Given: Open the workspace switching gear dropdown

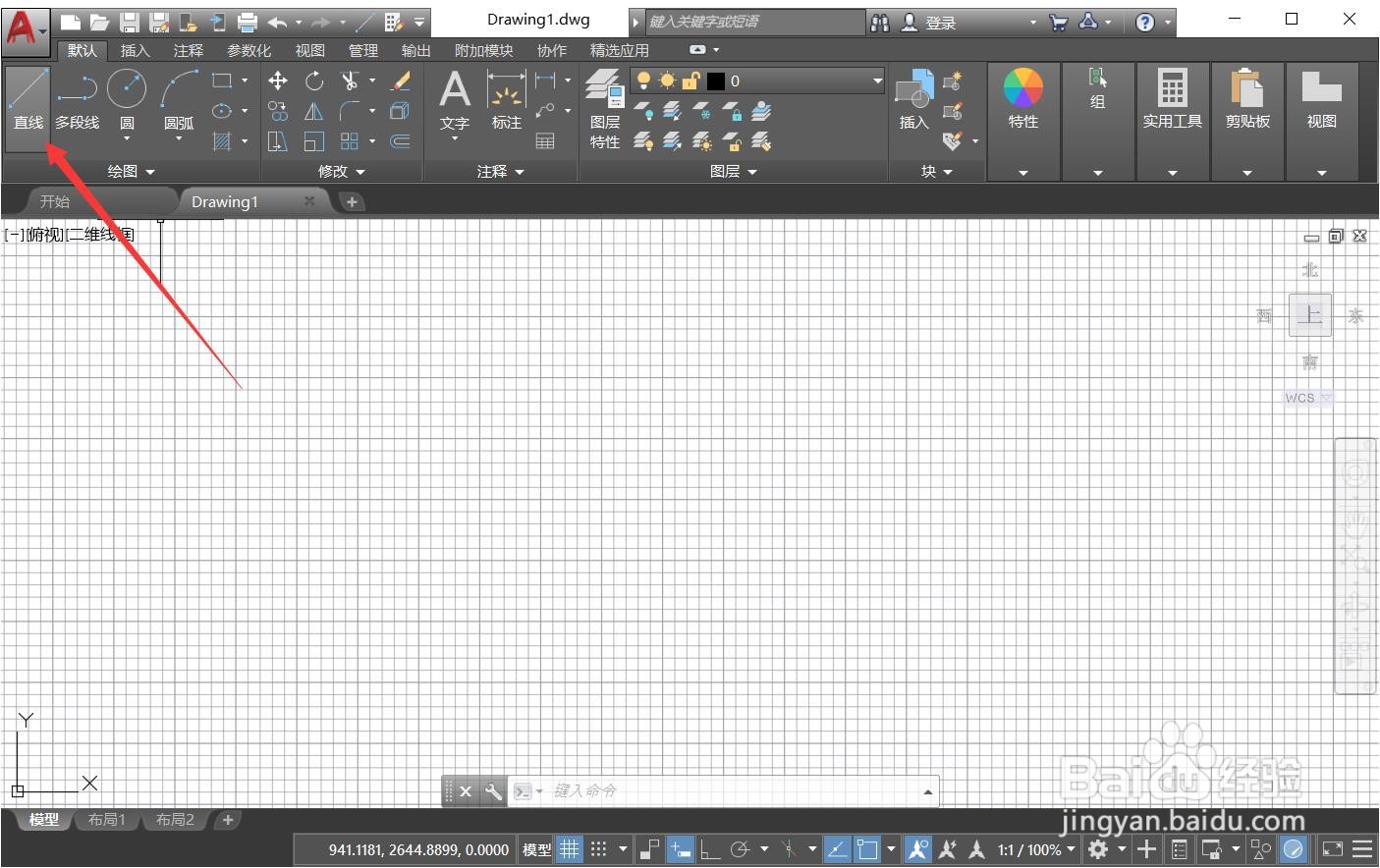Looking at the screenshot, I should click(x=1122, y=849).
